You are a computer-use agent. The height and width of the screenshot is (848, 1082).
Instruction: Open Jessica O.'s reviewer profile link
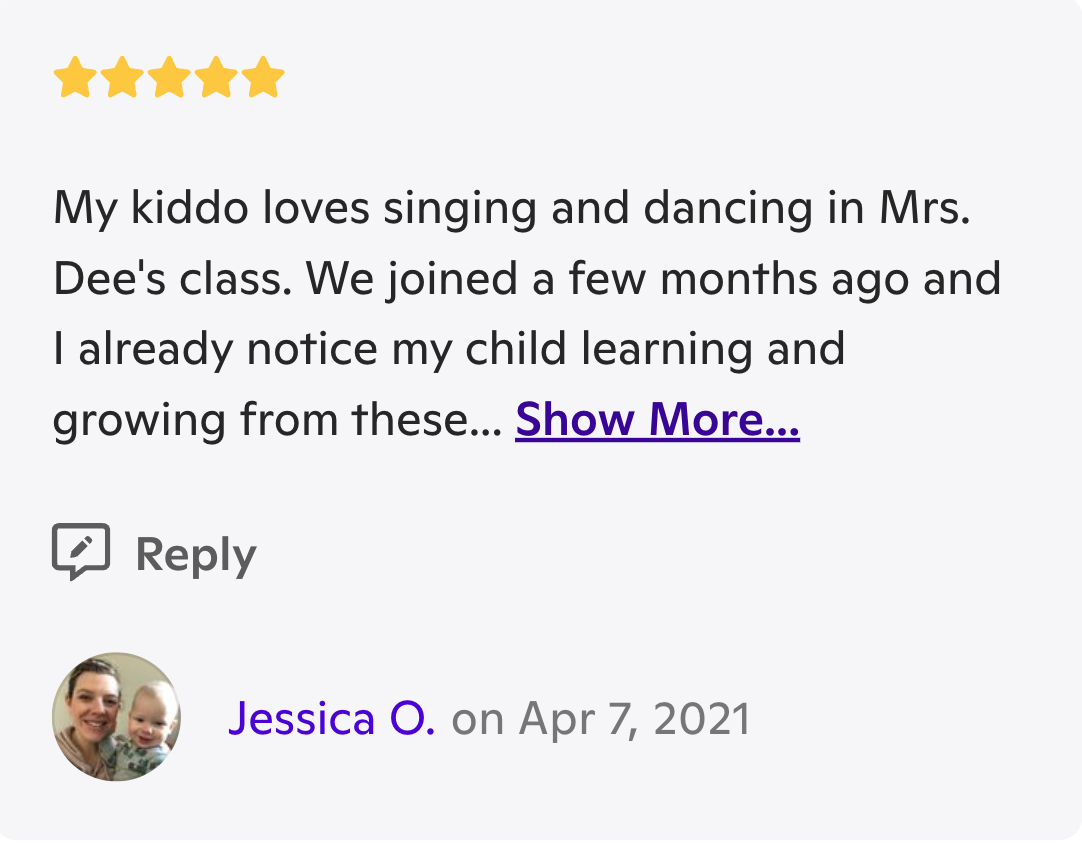331,718
